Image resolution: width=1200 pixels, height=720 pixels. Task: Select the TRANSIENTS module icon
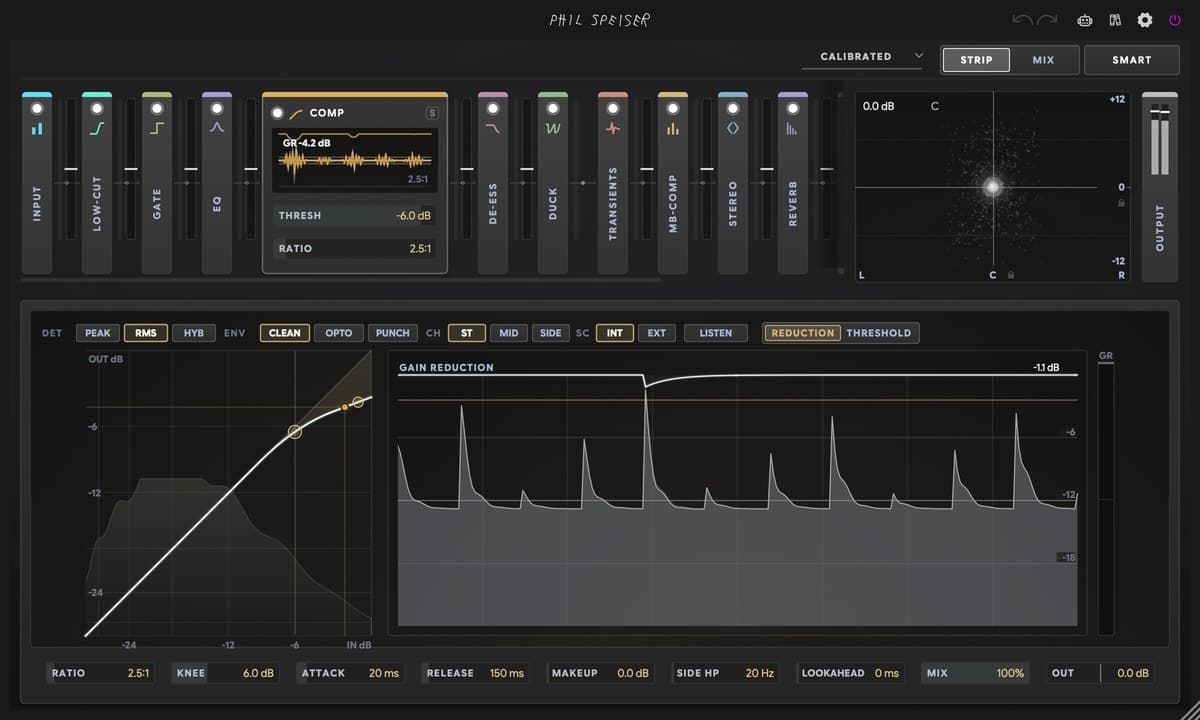[613, 129]
